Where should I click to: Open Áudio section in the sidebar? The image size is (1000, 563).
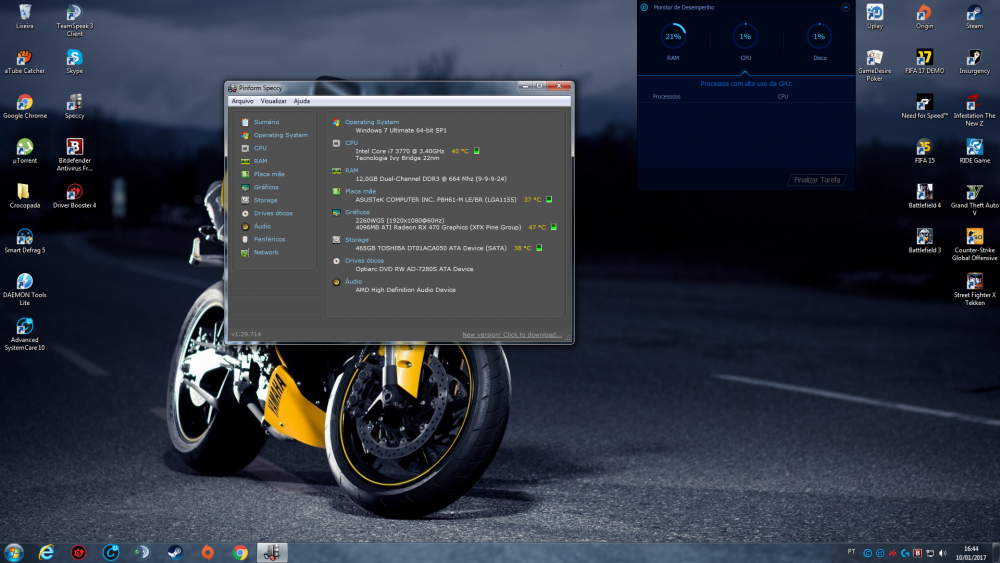click(262, 226)
